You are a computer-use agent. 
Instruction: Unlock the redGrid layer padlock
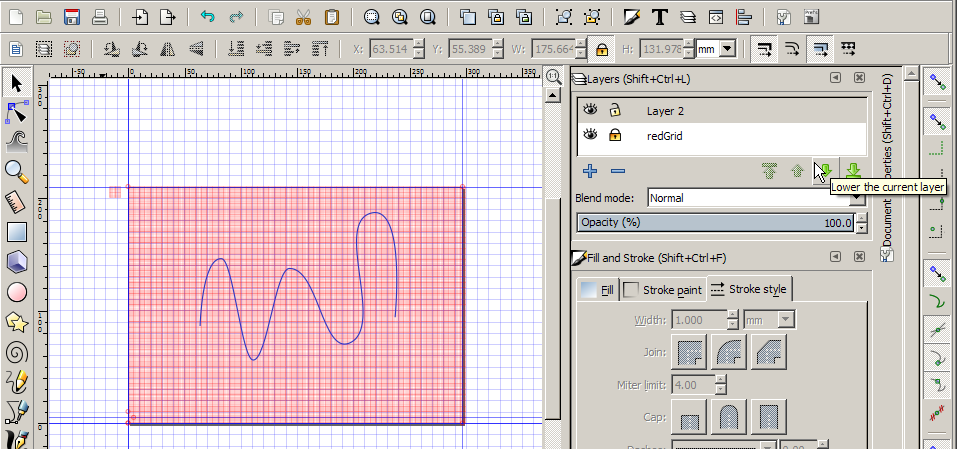point(615,135)
